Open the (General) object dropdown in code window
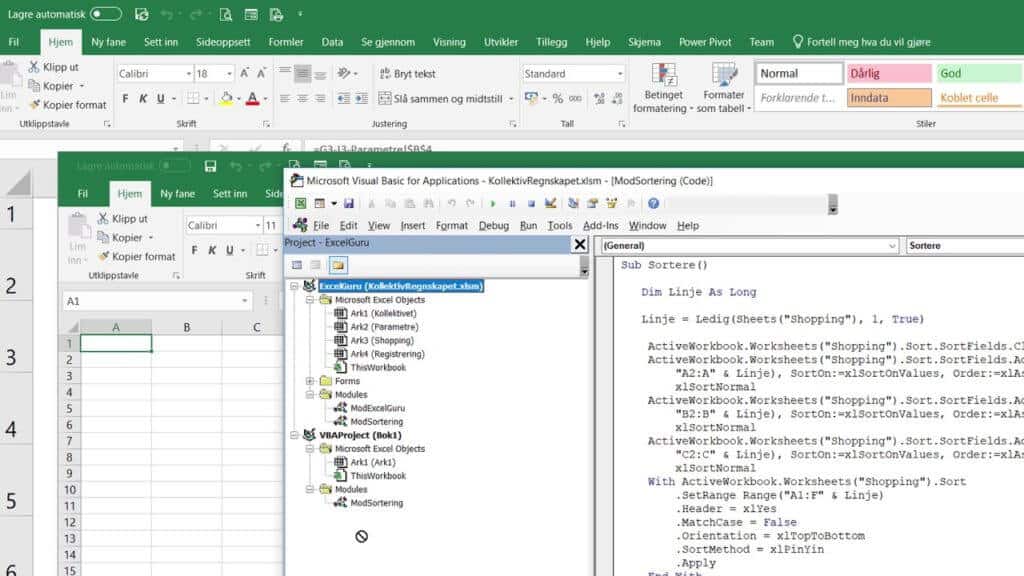The width and height of the screenshot is (1024, 576). click(x=892, y=246)
